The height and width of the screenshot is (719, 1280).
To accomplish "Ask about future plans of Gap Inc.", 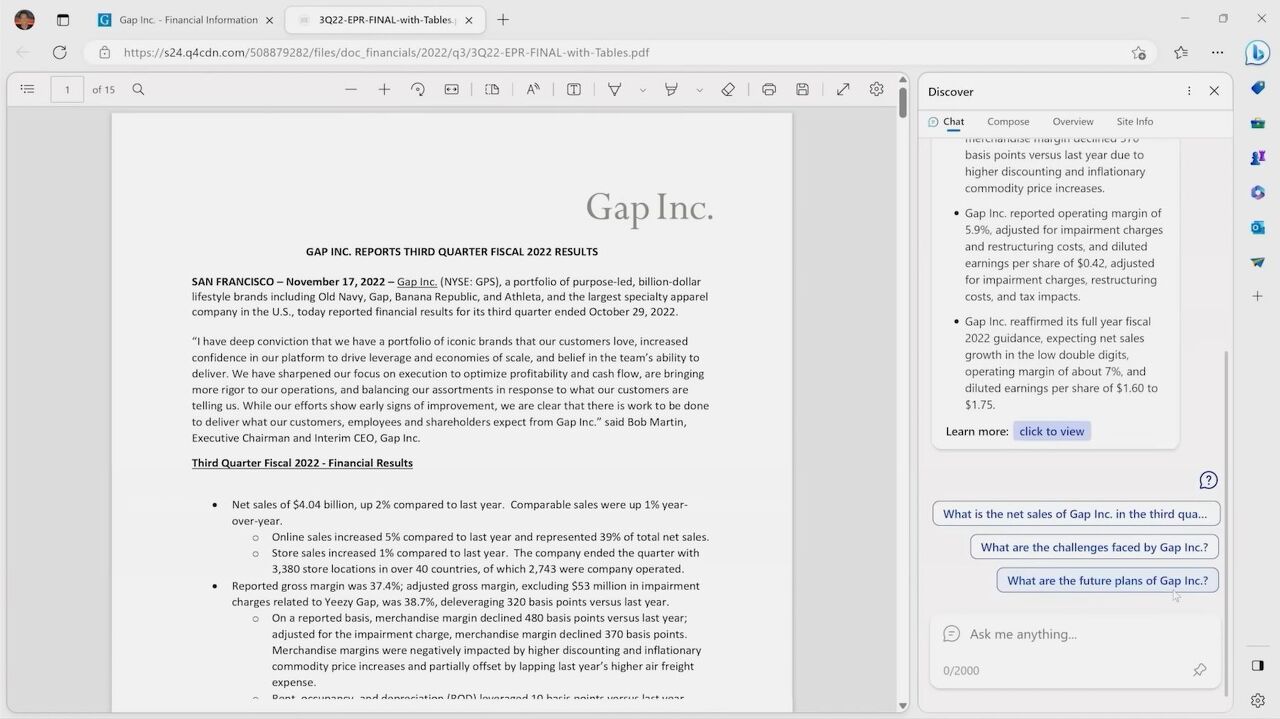I will (1107, 580).
